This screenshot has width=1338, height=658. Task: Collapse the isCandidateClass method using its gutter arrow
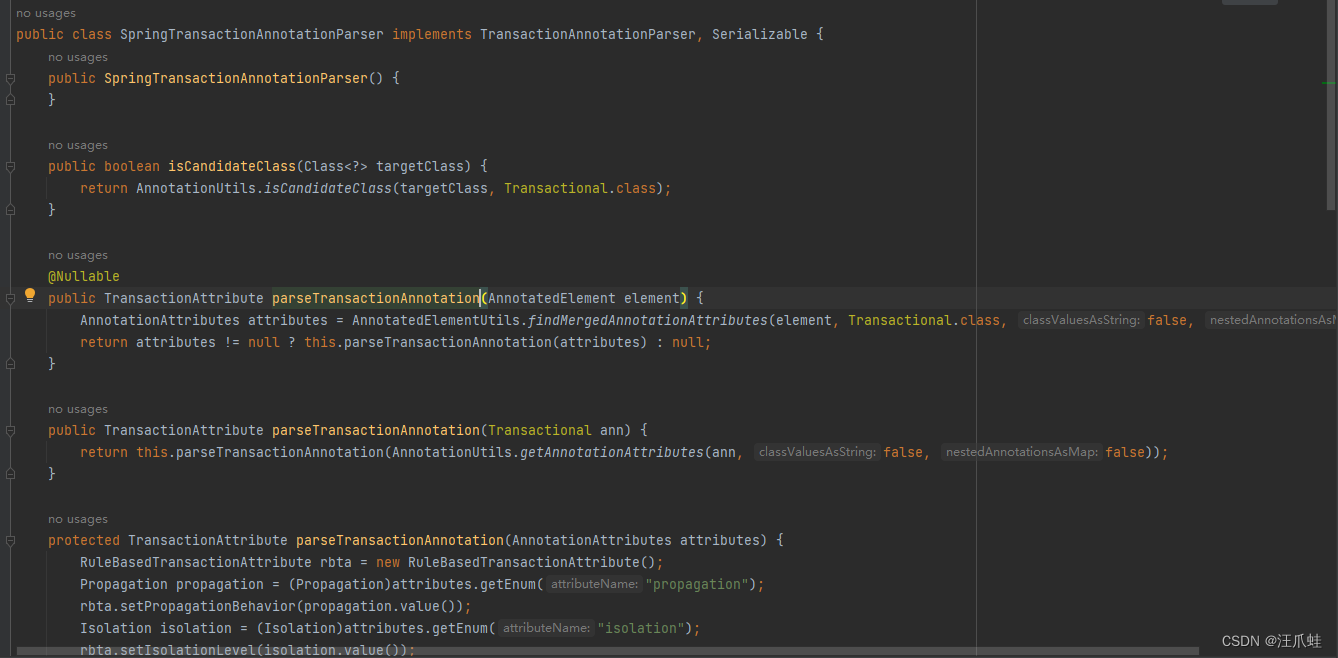tap(10, 165)
